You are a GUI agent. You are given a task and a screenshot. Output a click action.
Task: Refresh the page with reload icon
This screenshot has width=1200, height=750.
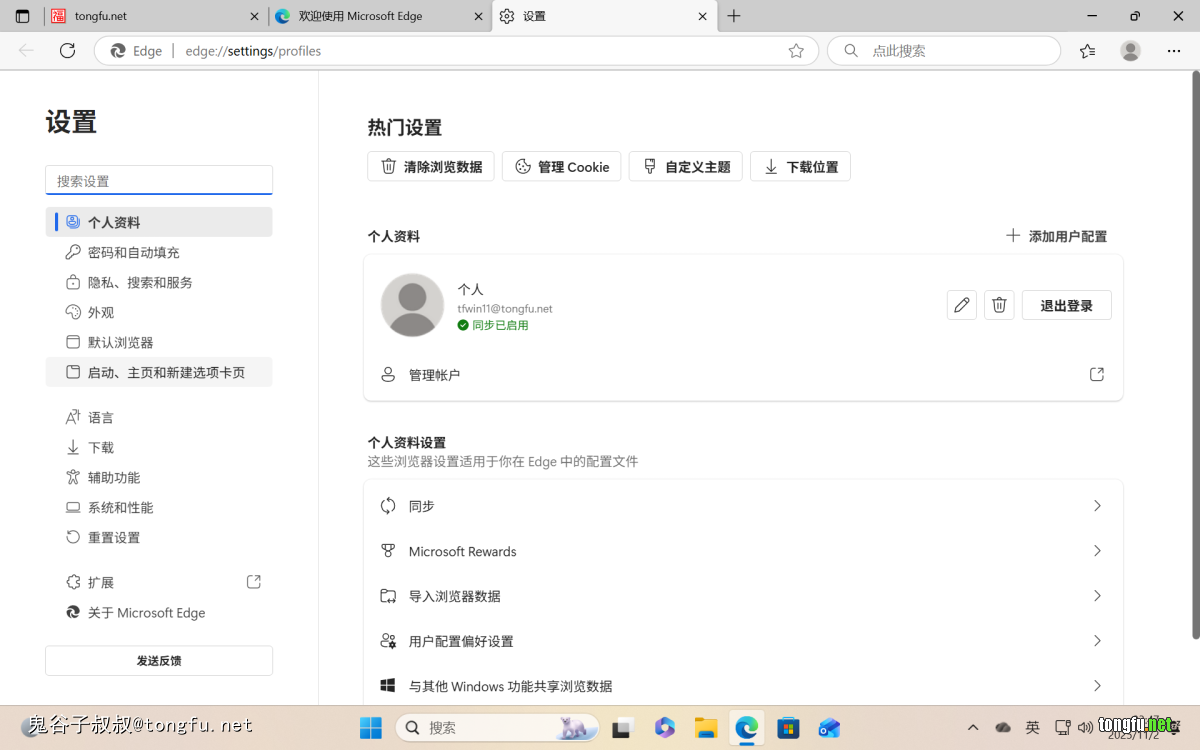67,51
